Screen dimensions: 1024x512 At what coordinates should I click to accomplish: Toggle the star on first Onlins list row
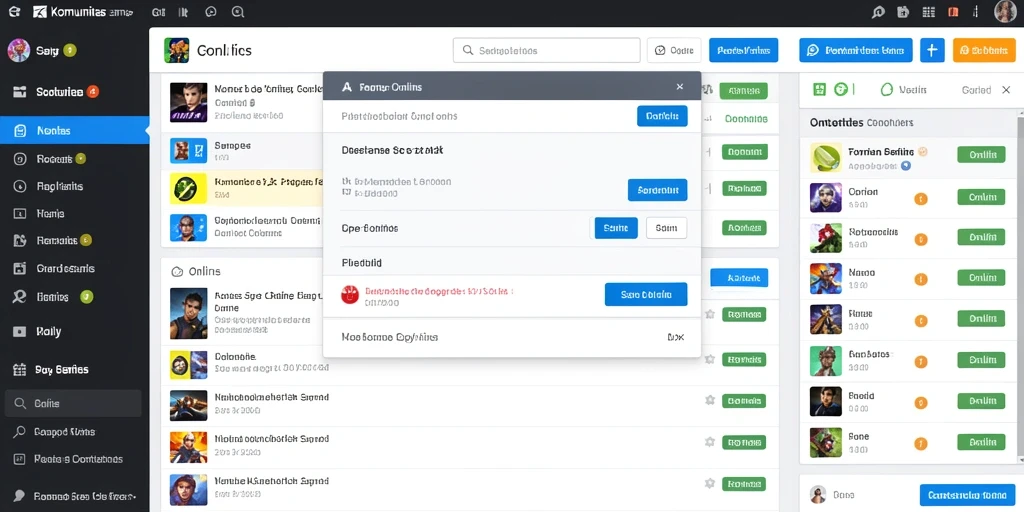point(710,314)
